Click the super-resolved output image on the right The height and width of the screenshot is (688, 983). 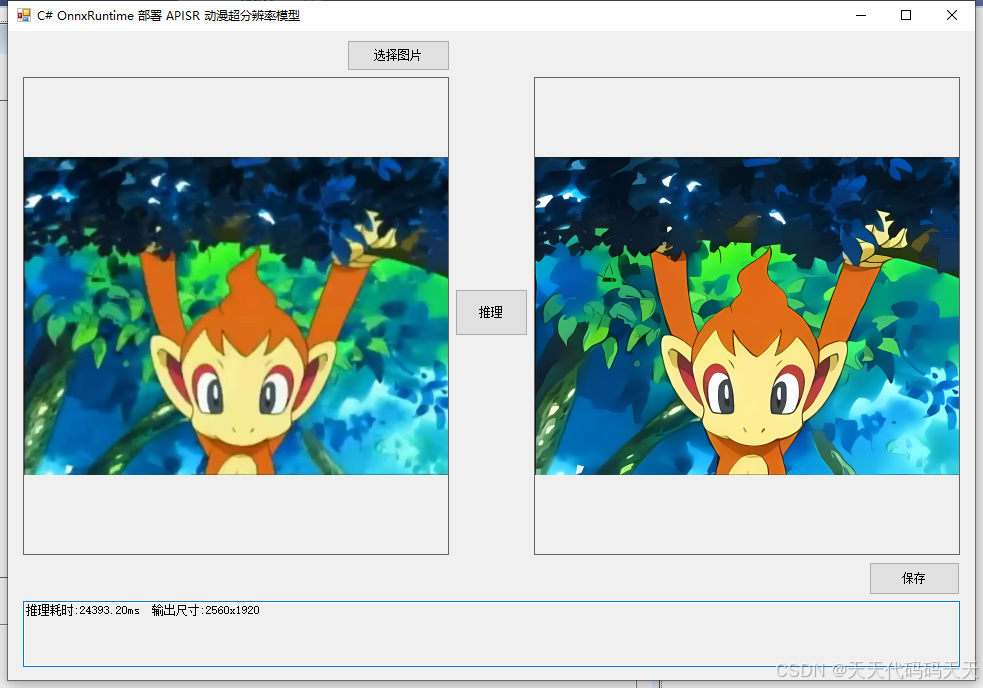tap(747, 315)
